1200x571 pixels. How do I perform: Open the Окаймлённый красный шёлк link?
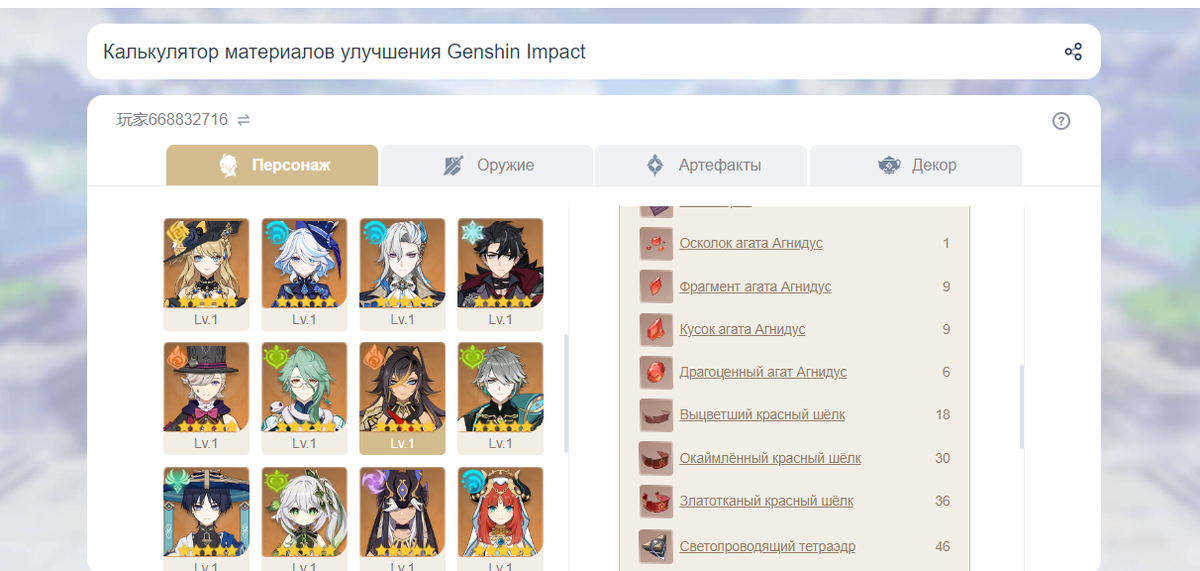pos(770,458)
